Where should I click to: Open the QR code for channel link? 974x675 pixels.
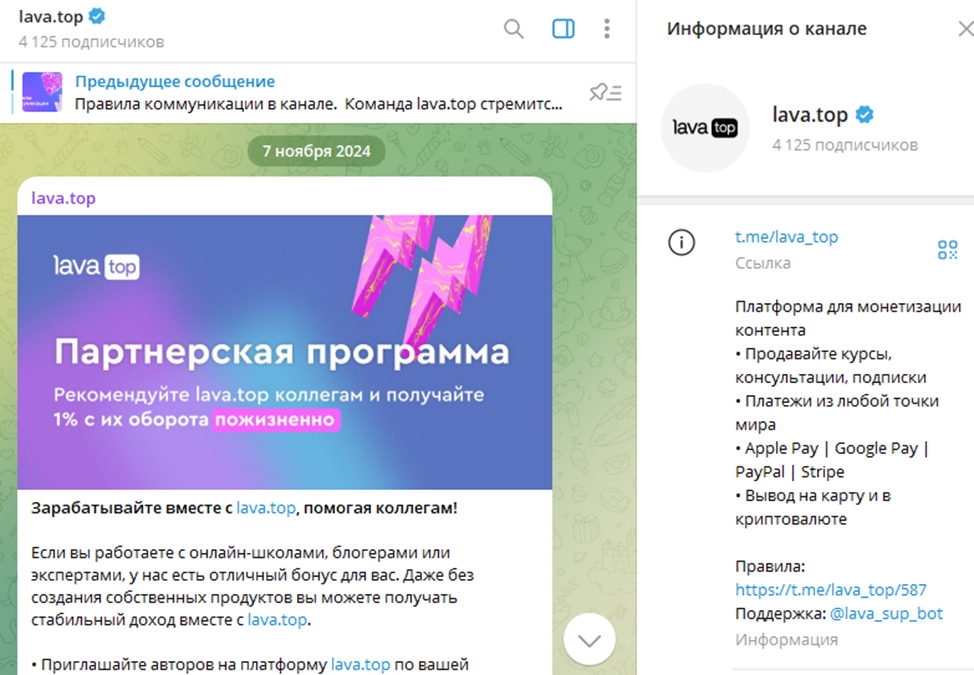coord(947,250)
